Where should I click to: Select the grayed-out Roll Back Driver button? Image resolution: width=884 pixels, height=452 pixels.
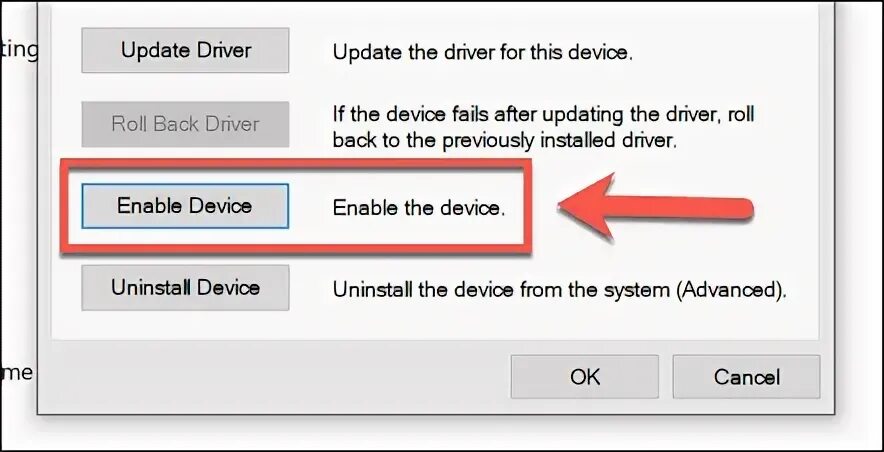coord(185,124)
